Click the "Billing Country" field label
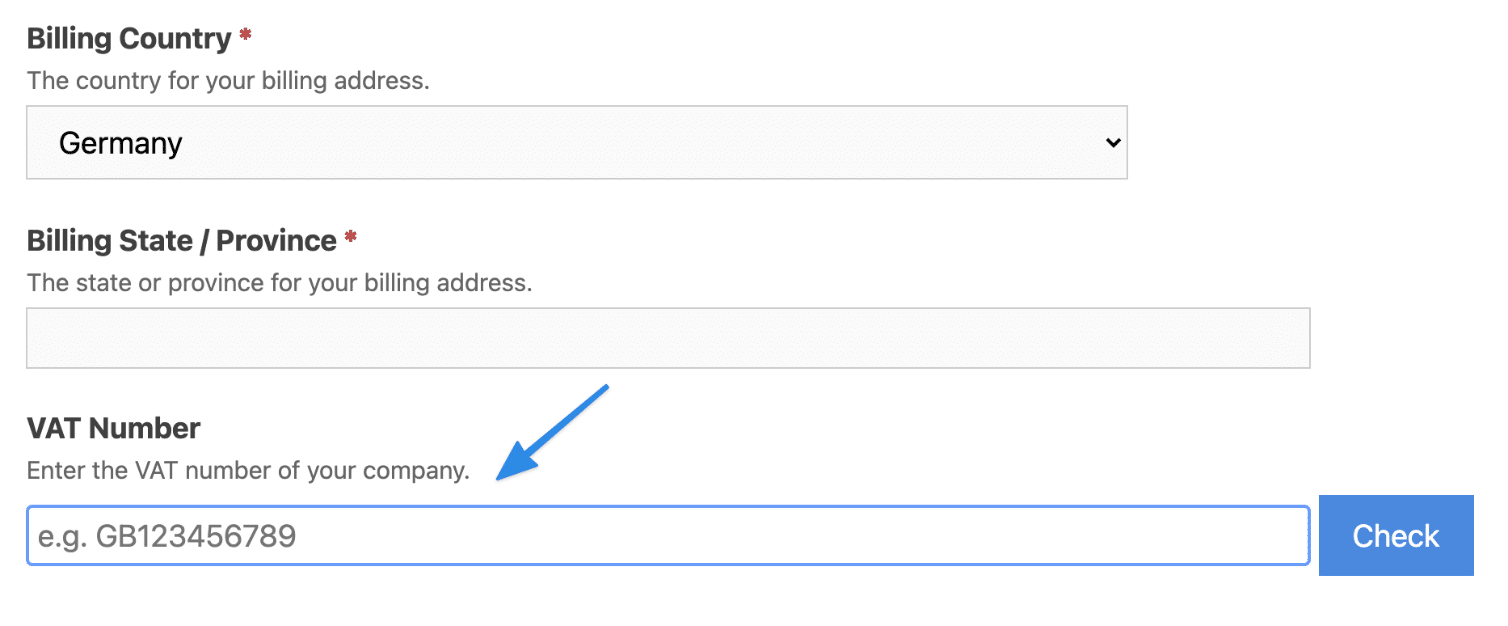1508x626 pixels. 129,39
